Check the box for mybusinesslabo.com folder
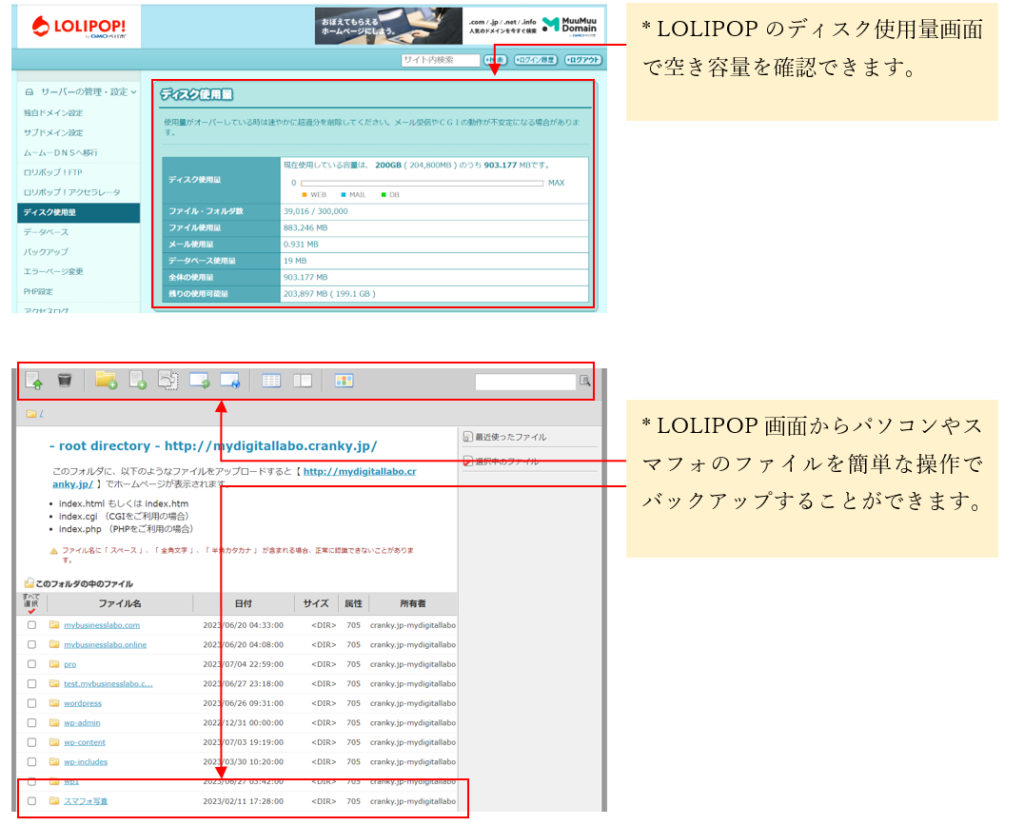Viewport: 1024px width, 826px height. (32, 625)
